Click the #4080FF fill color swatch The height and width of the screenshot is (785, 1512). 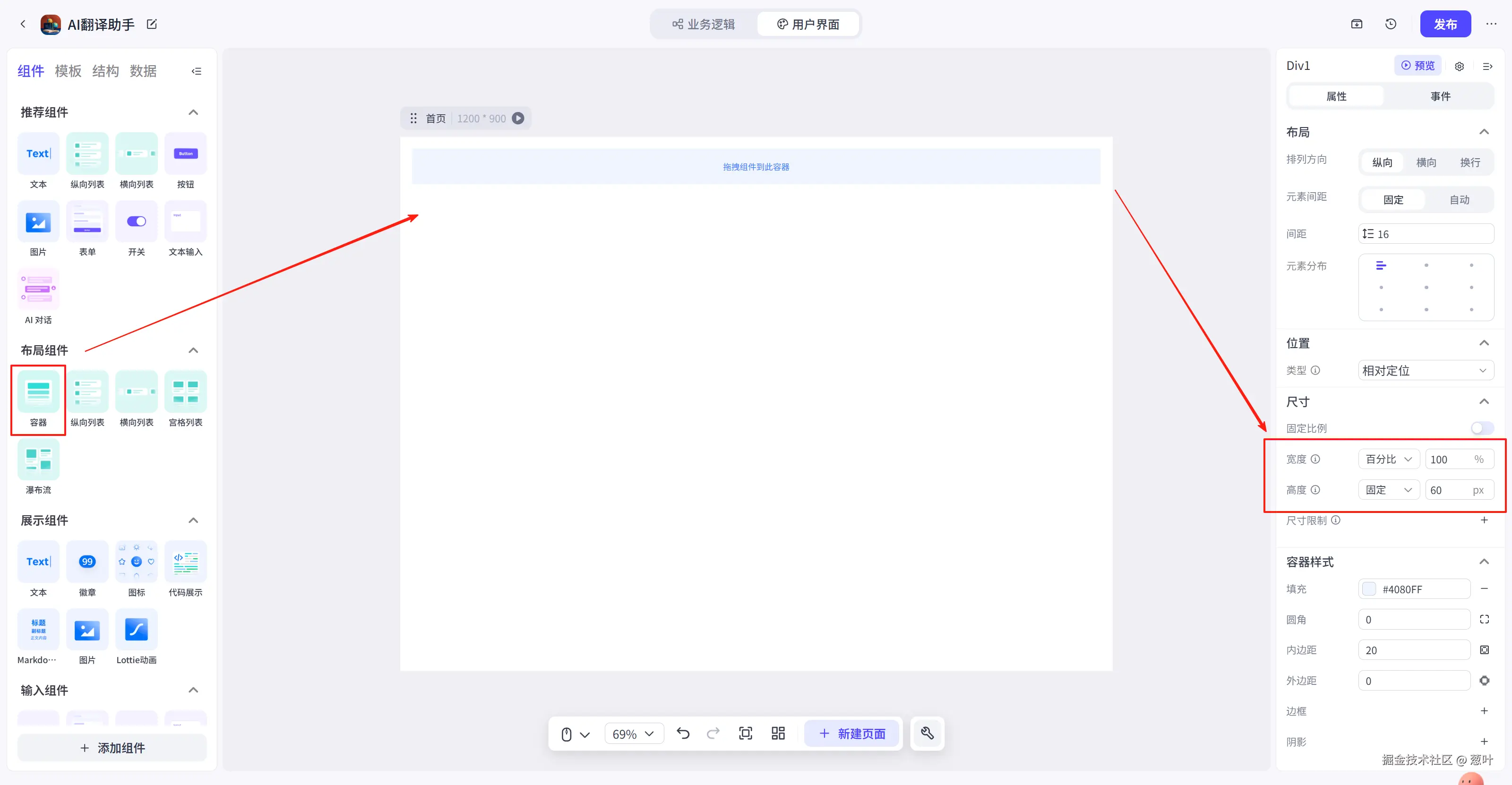point(1369,589)
